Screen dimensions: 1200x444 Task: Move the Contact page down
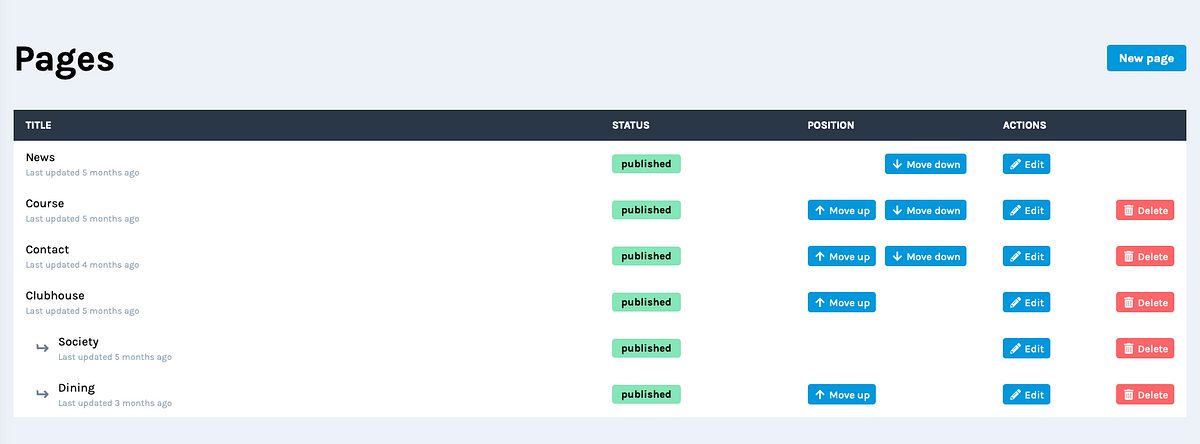(x=925, y=256)
